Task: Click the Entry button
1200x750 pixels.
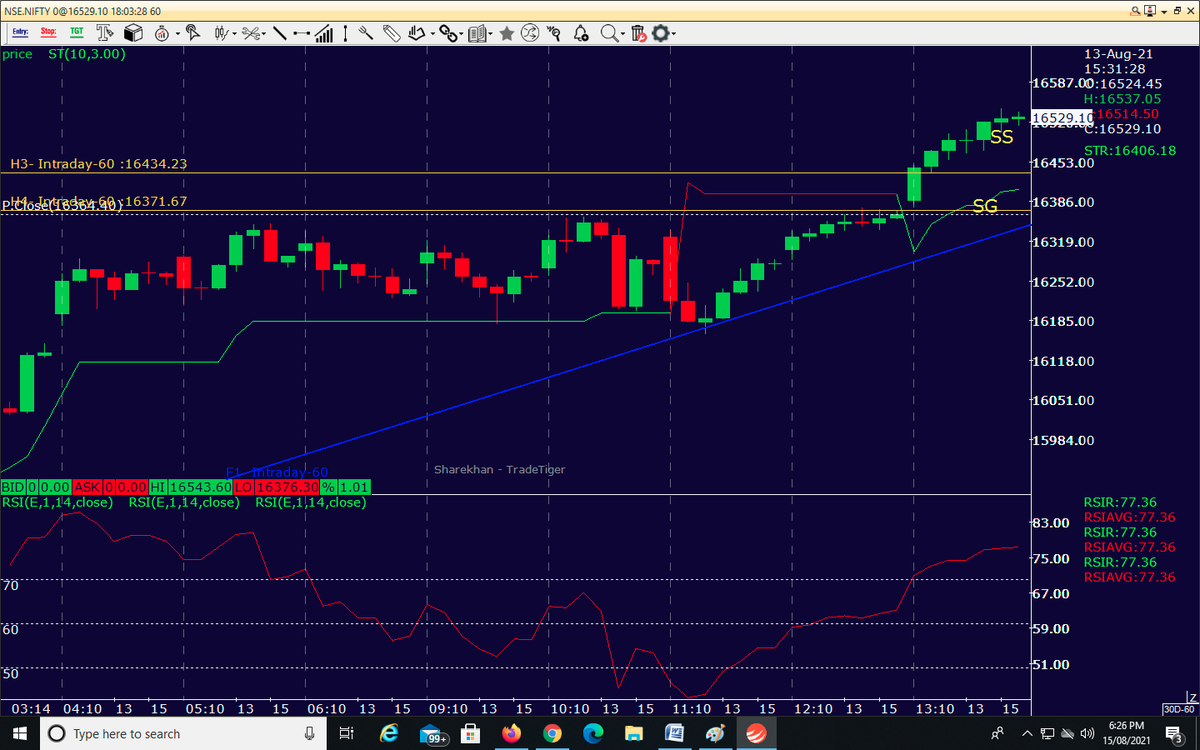Action: pyautogui.click(x=18, y=33)
